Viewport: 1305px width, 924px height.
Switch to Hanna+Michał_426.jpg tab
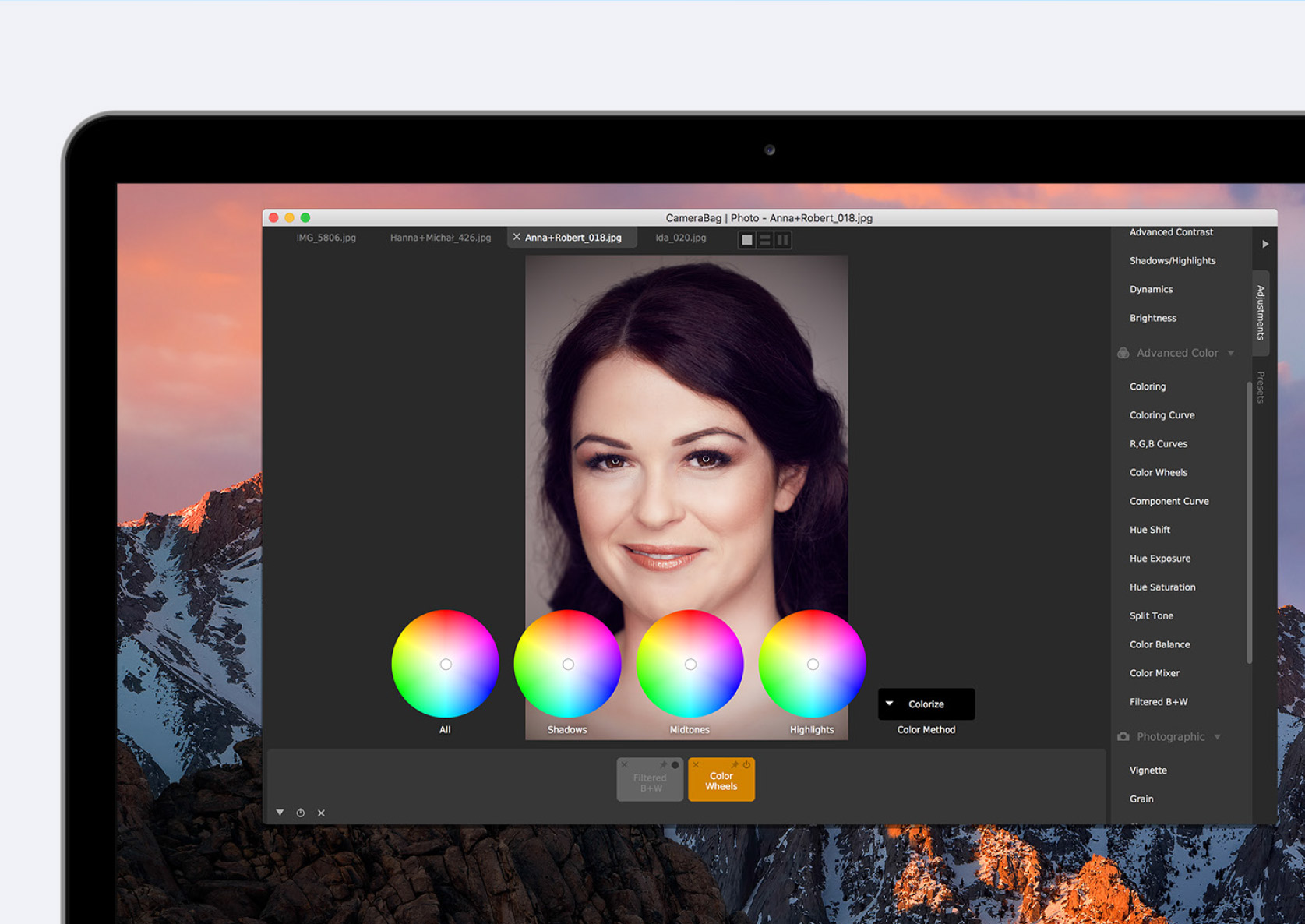pyautogui.click(x=440, y=238)
